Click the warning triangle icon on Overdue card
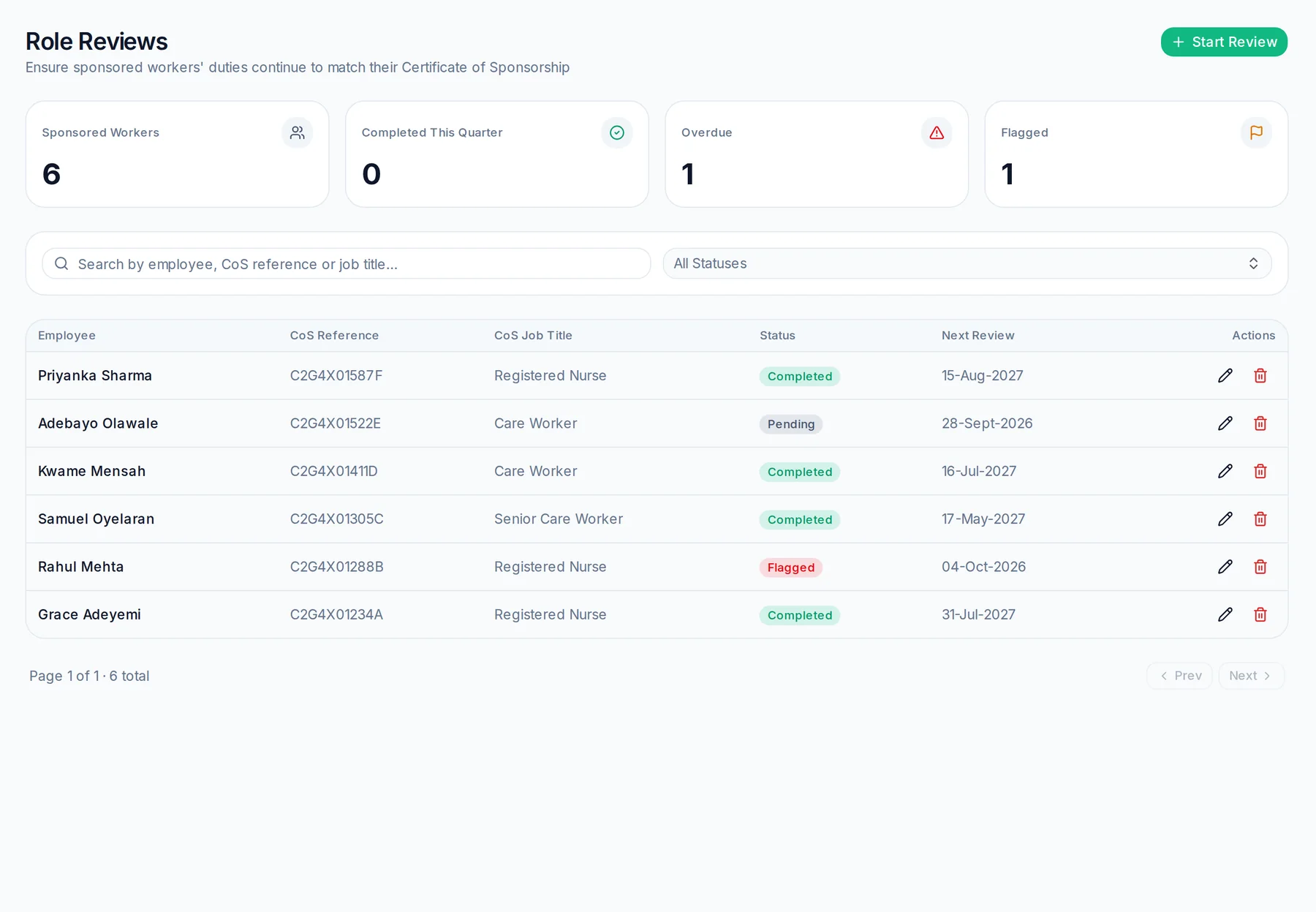 click(937, 132)
